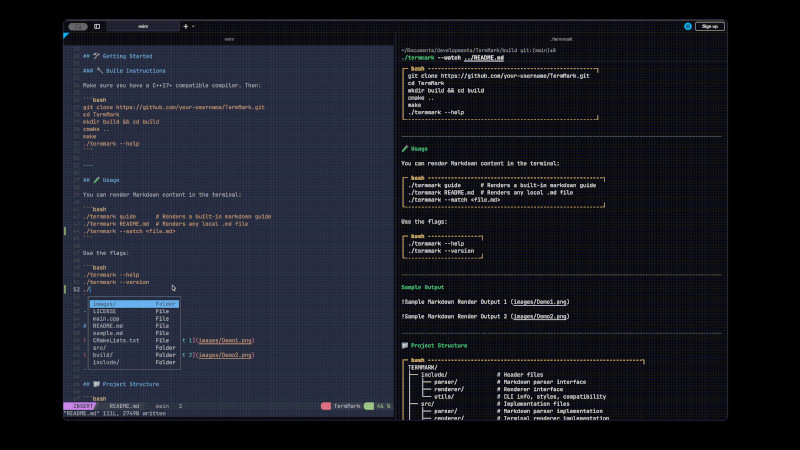This screenshot has height=450, width=800.
Task: Click images/Demo2.png link in the rendered preview
Action: (x=540, y=316)
